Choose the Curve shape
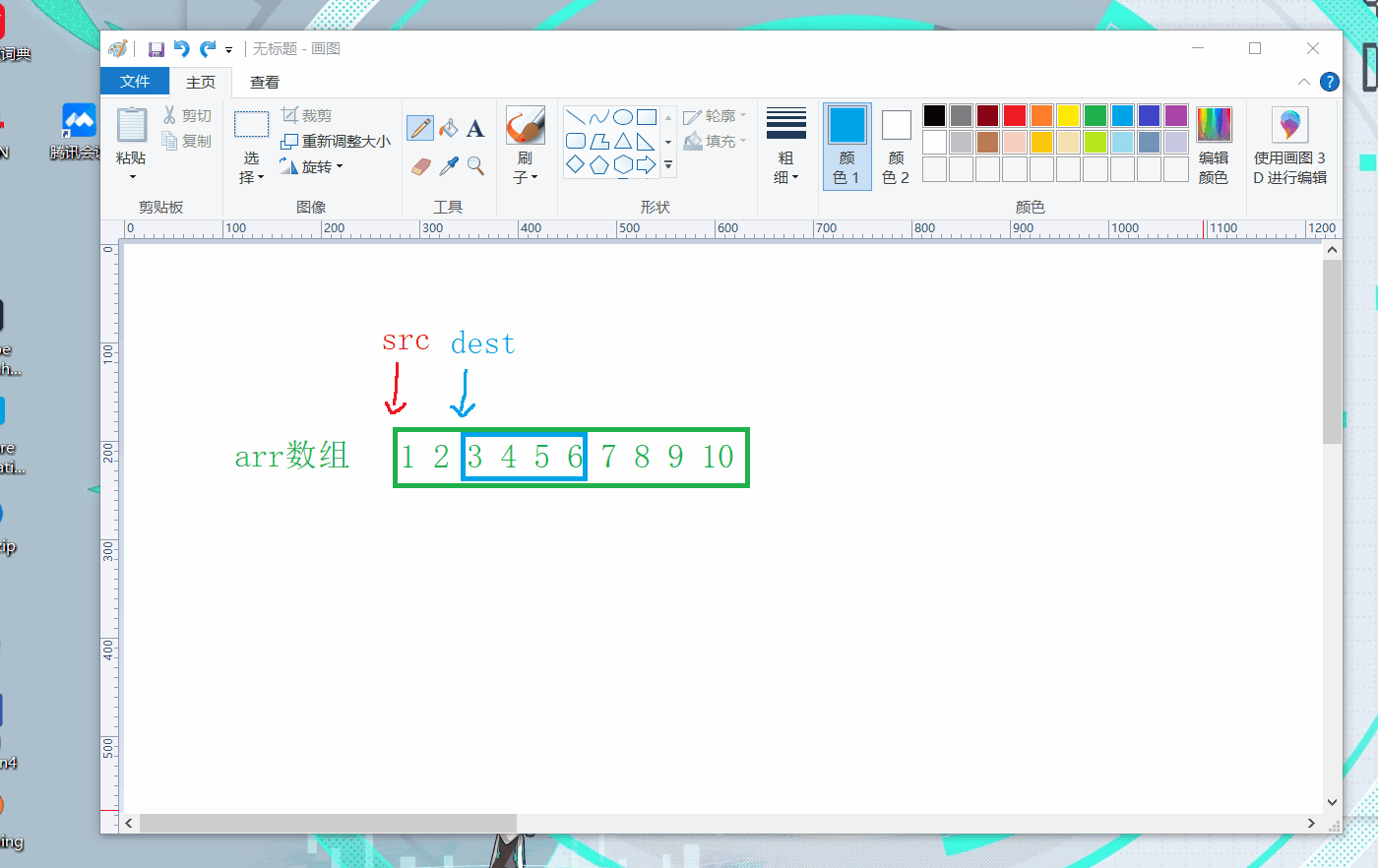The height and width of the screenshot is (868, 1378). (x=599, y=117)
